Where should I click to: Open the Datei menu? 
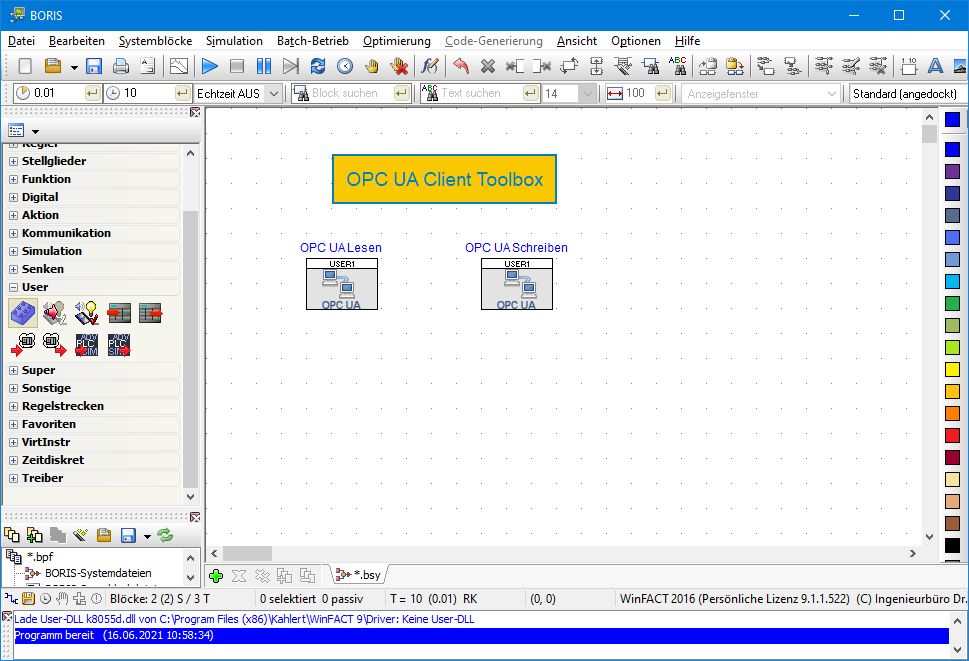(21, 41)
